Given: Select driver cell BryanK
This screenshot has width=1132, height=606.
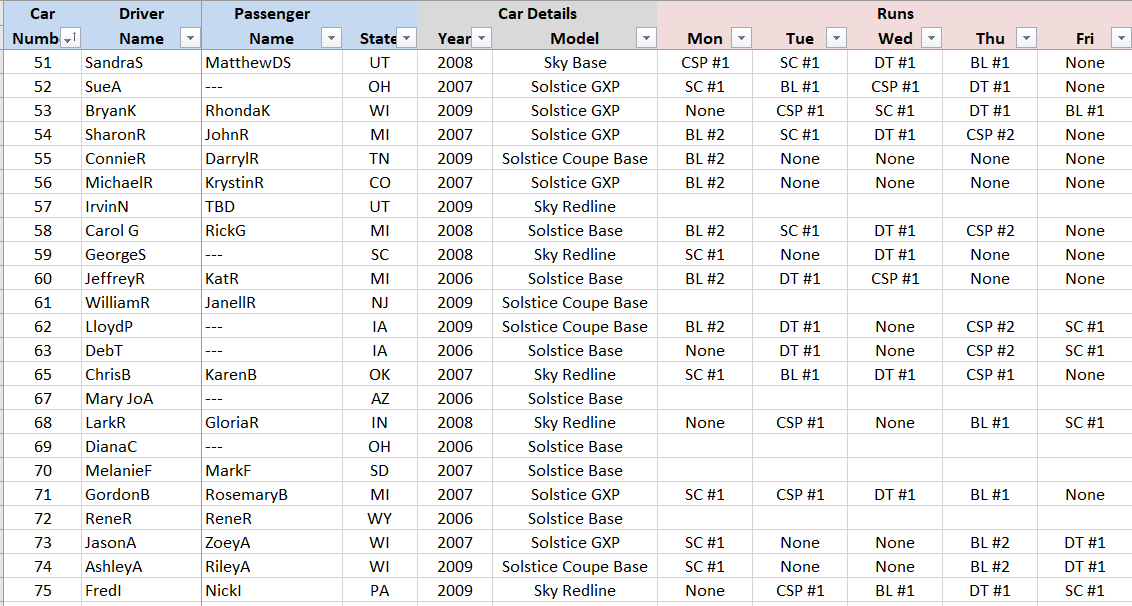Looking at the screenshot, I should [x=142, y=111].
